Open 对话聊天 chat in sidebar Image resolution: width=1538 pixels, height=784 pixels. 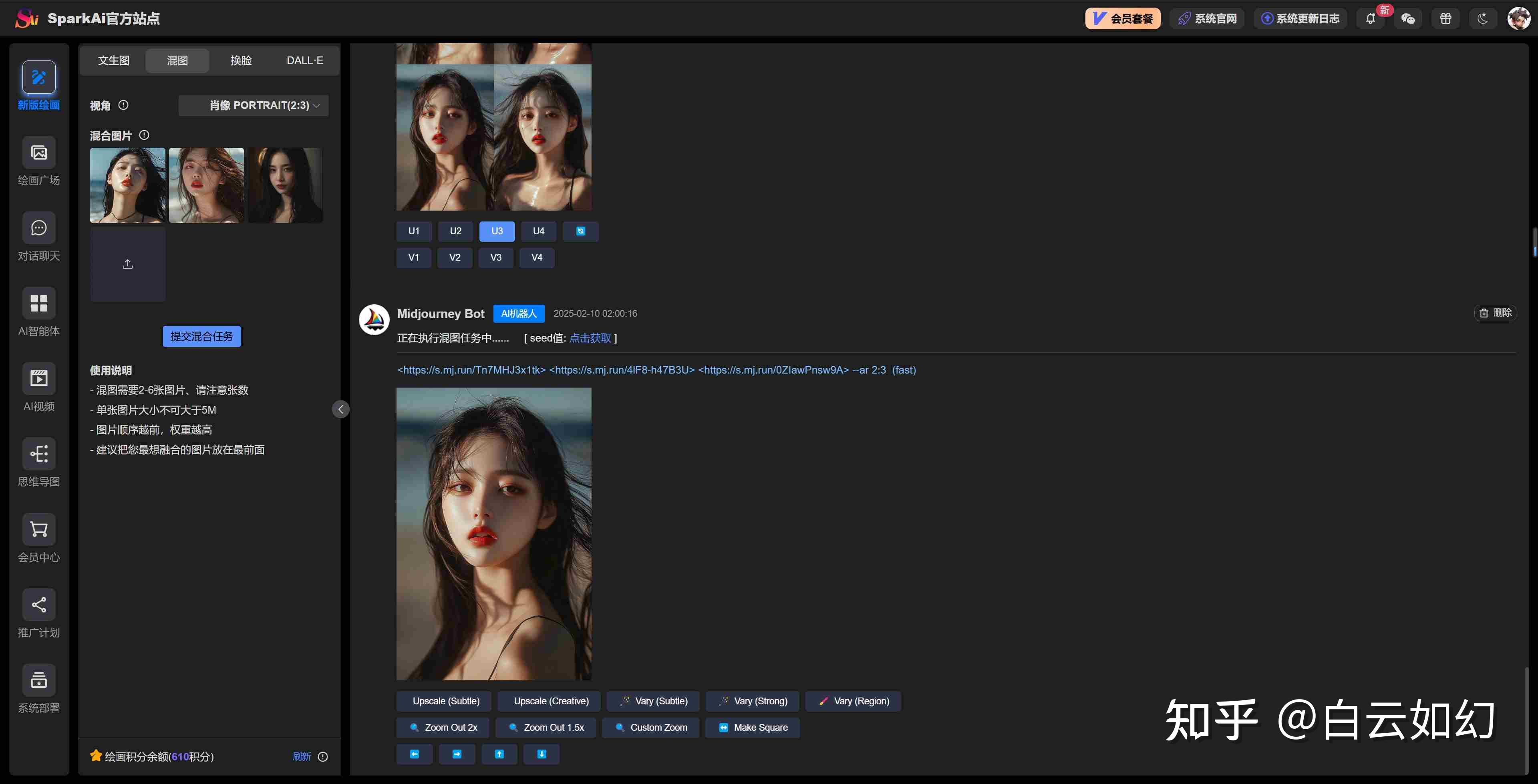tap(39, 228)
